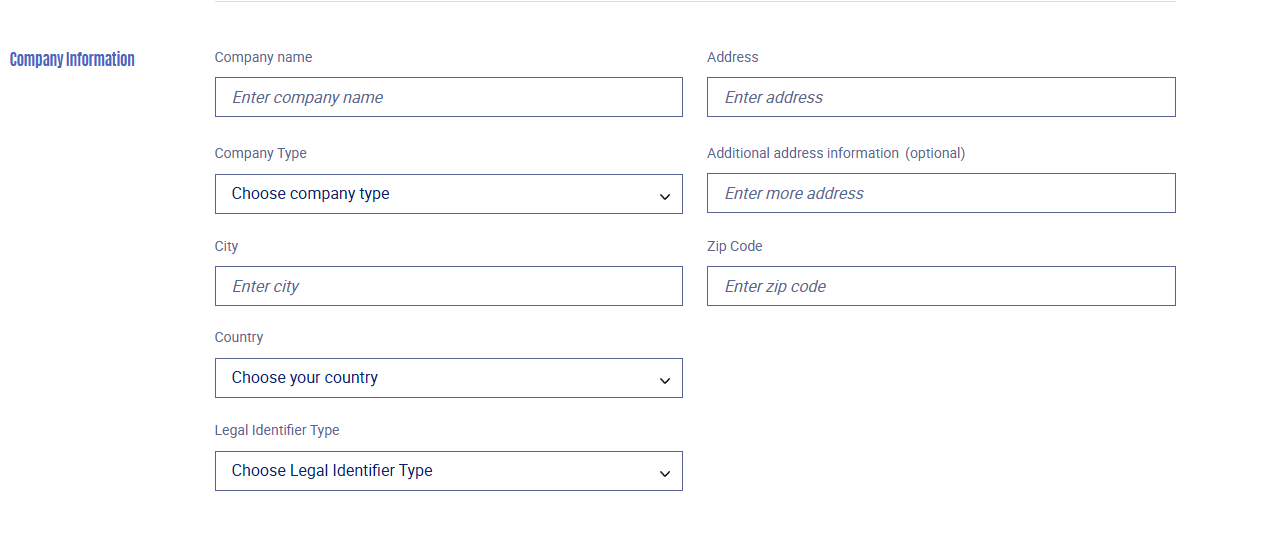Viewport: 1261px width, 539px height.
Task: Select the Enter more address input
Action: click(941, 193)
